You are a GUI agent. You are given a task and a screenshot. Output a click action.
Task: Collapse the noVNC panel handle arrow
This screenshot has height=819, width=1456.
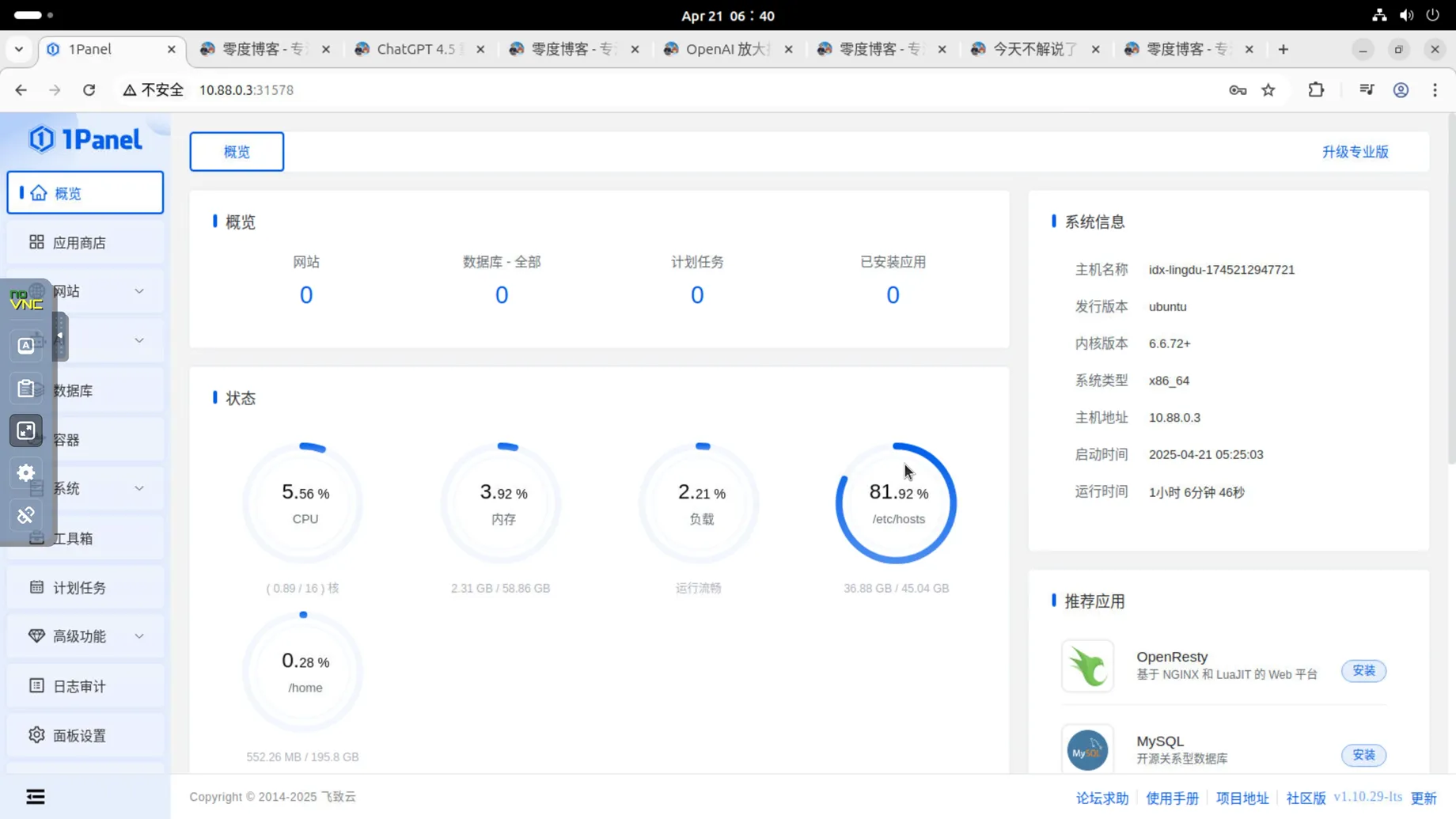coord(59,336)
